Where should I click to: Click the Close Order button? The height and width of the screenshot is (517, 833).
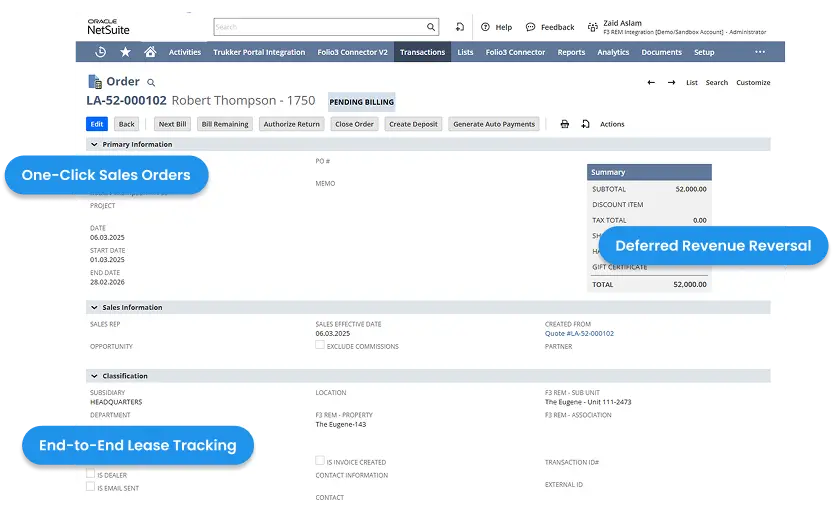coord(354,124)
